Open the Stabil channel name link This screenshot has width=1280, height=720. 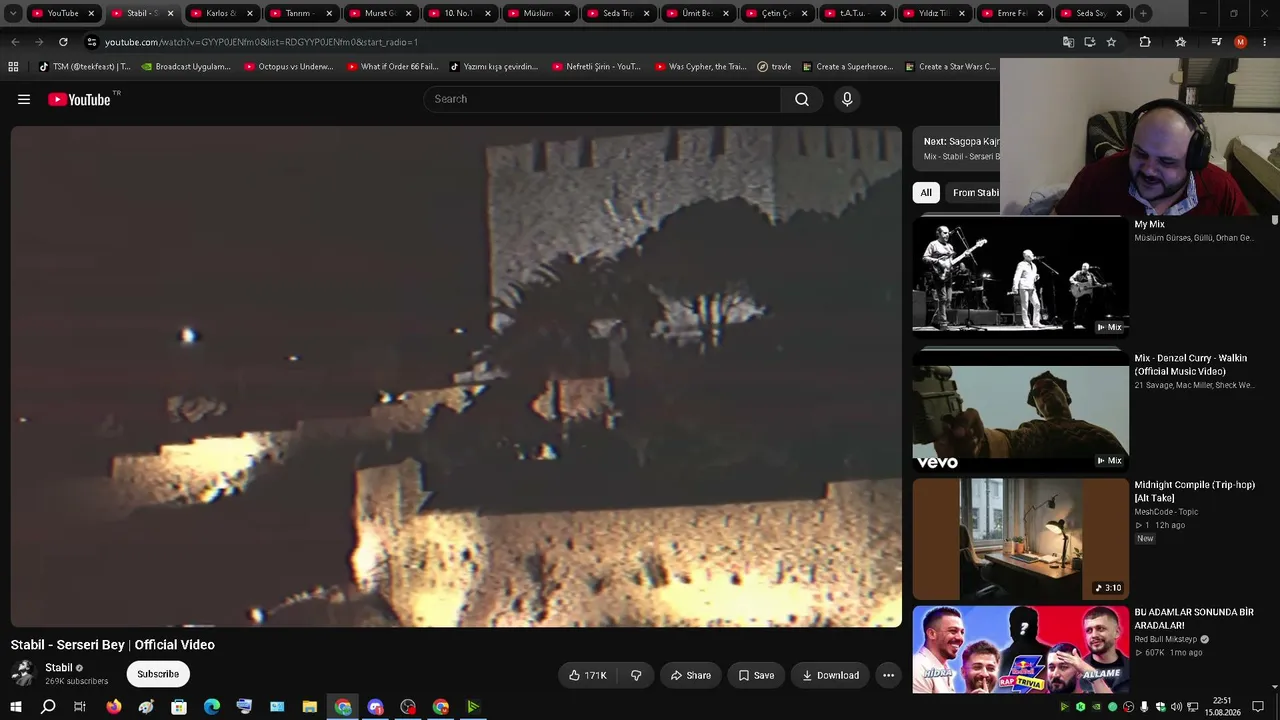click(59, 668)
